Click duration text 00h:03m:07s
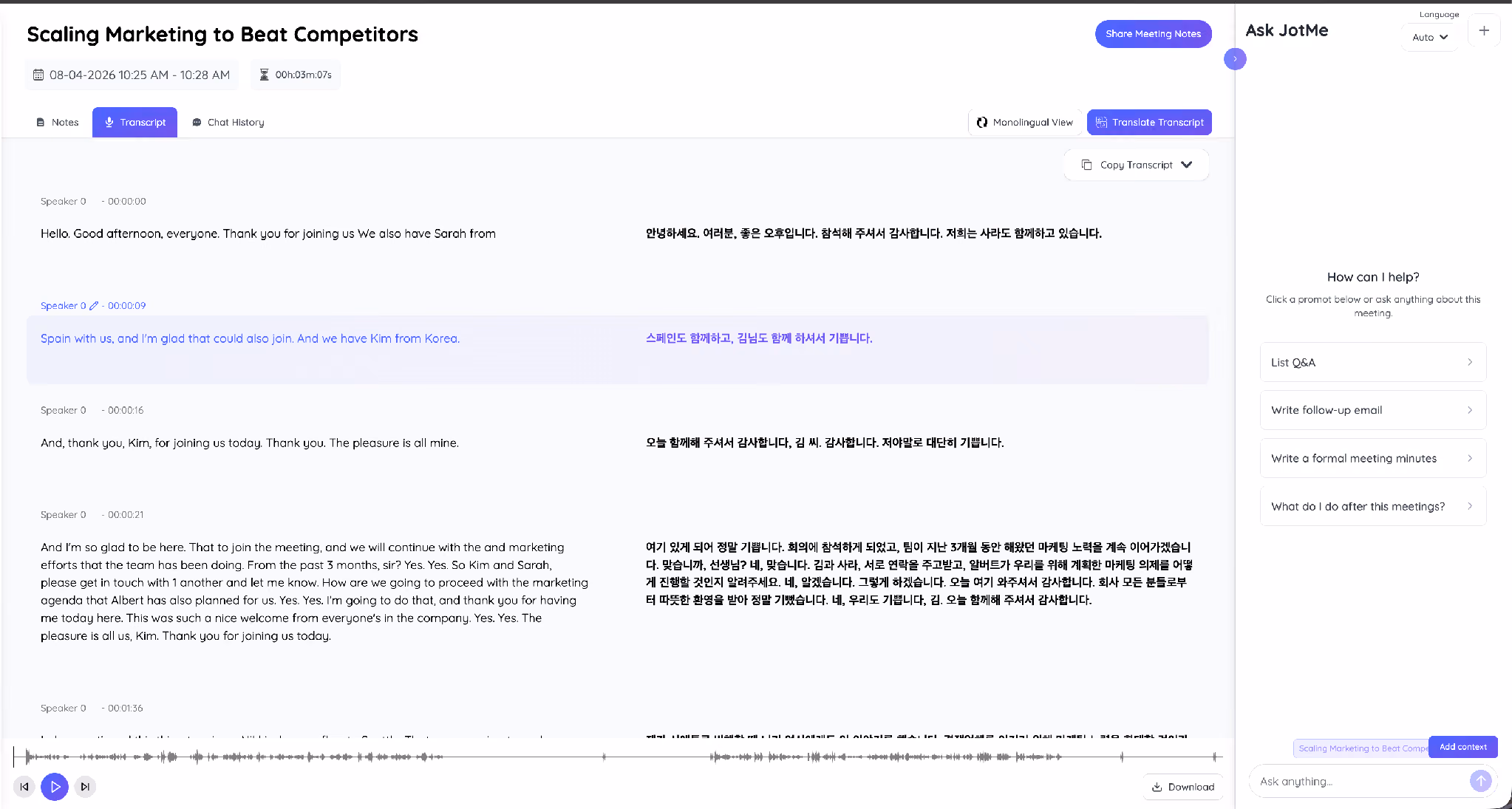 [303, 75]
